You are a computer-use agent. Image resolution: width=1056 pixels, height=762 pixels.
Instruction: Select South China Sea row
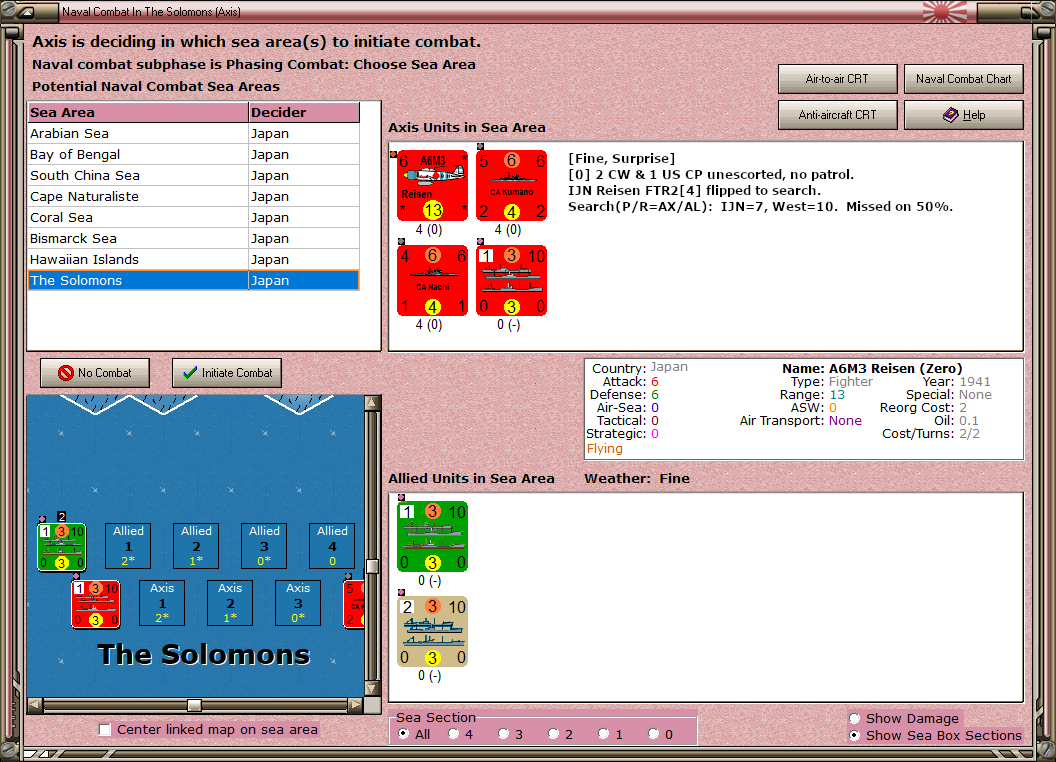pyautogui.click(x=194, y=175)
